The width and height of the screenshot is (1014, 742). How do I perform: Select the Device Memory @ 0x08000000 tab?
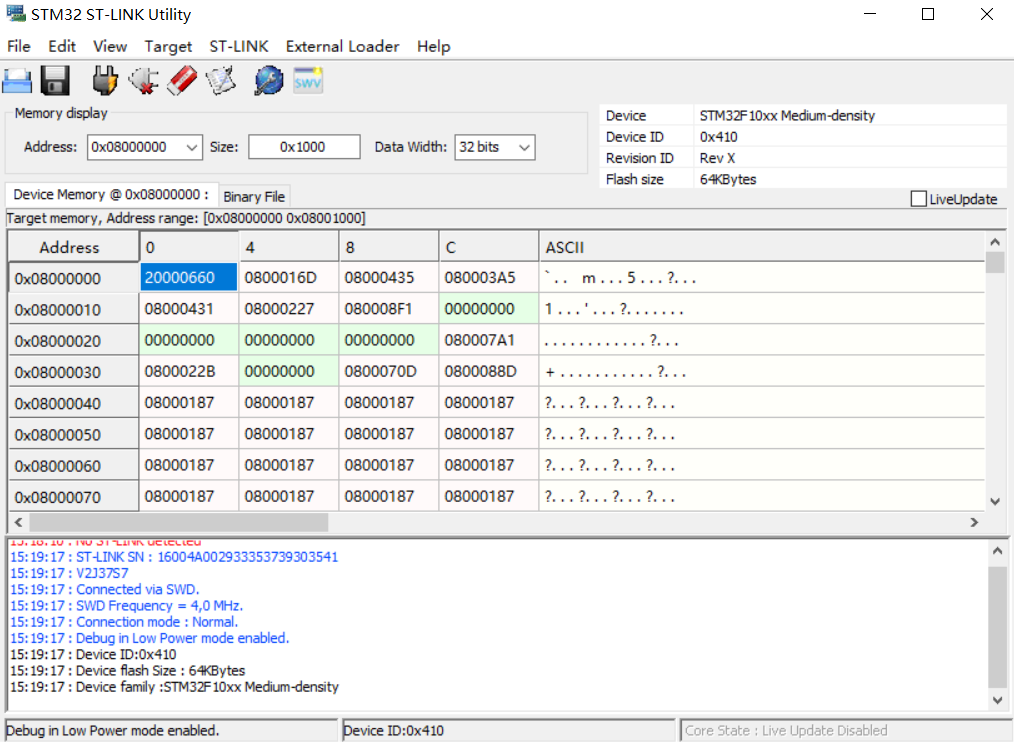click(111, 195)
